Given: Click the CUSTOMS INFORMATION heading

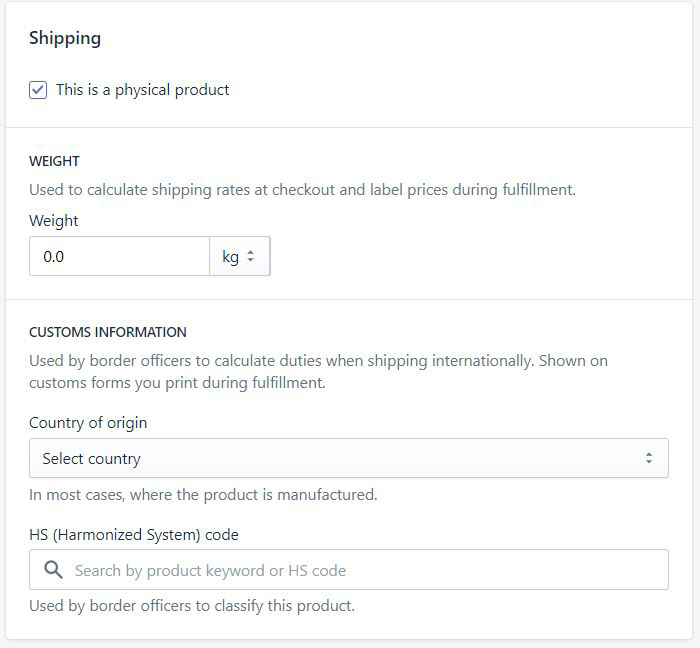Looking at the screenshot, I should tap(108, 332).
